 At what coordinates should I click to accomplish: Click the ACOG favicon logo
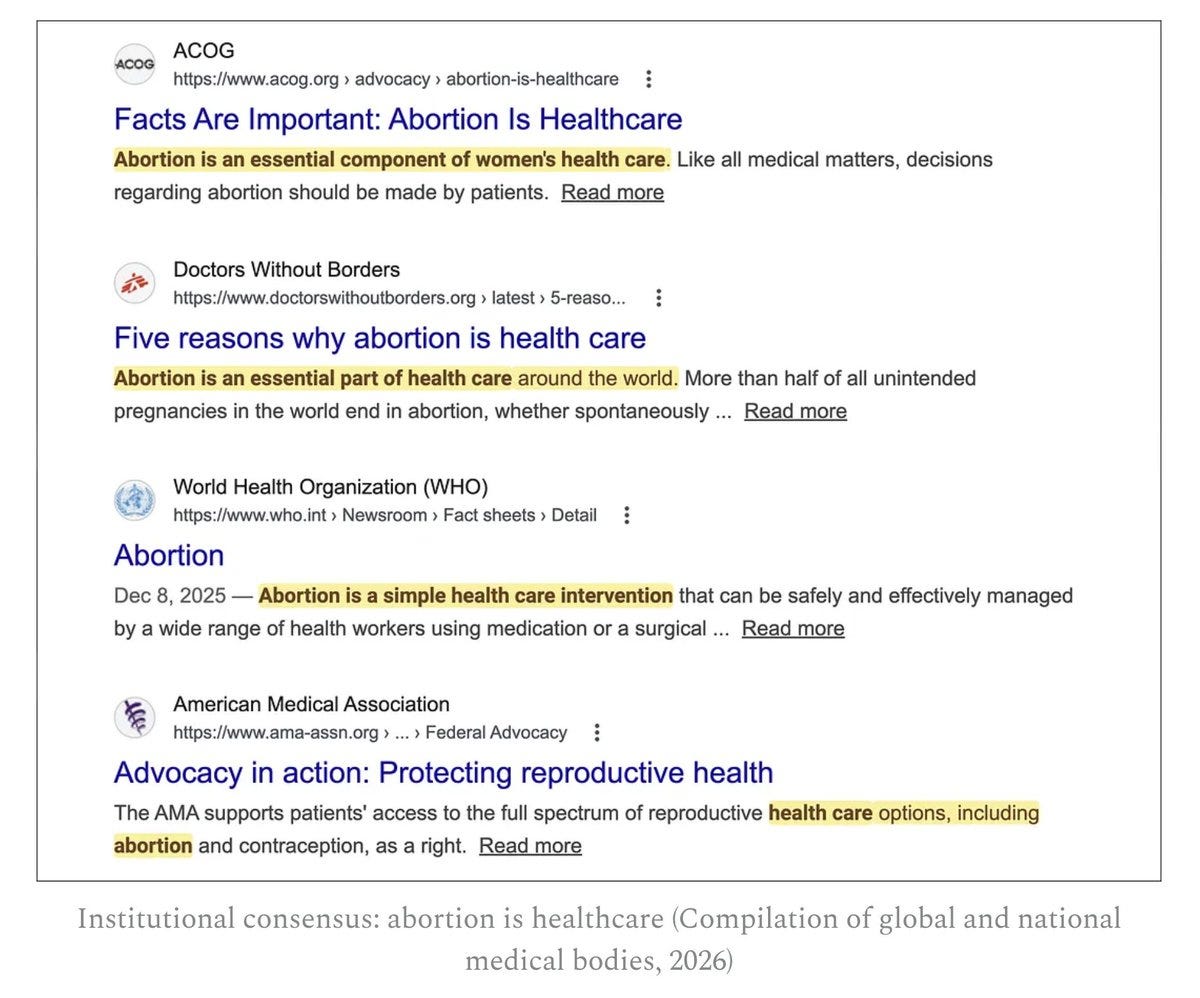pyautogui.click(x=135, y=64)
